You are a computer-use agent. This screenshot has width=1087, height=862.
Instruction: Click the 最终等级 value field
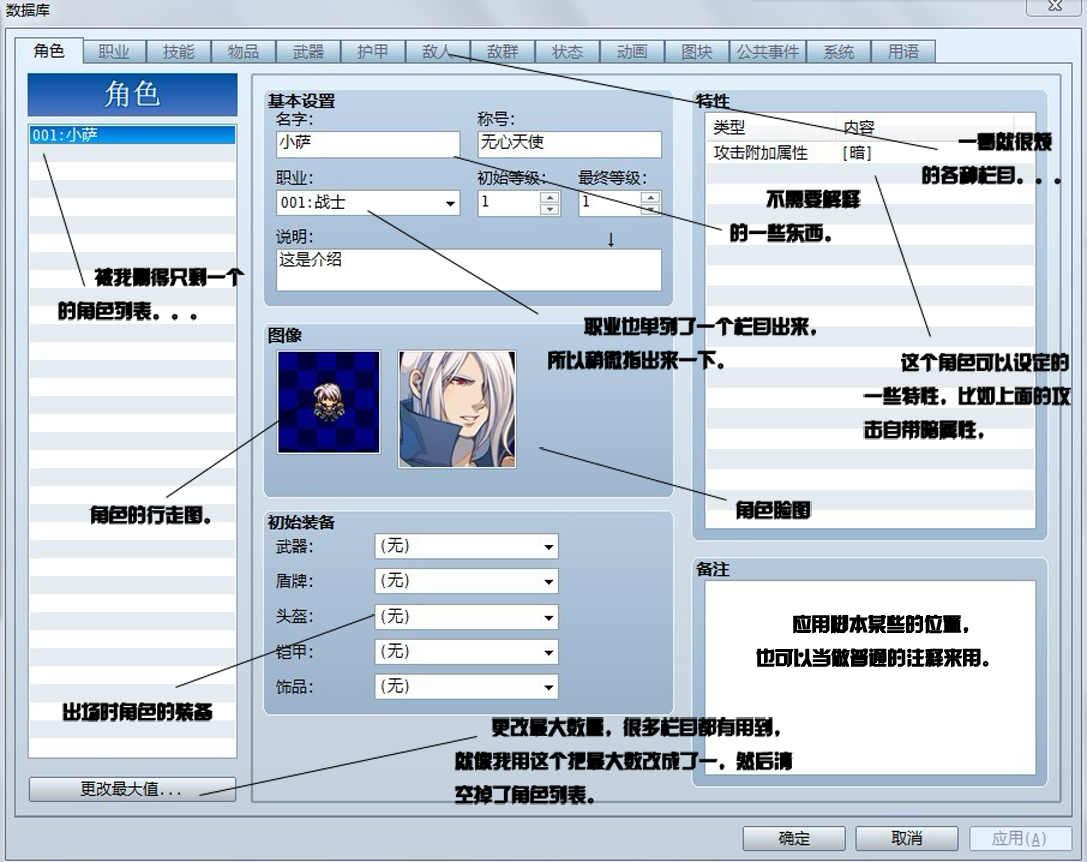coord(609,202)
